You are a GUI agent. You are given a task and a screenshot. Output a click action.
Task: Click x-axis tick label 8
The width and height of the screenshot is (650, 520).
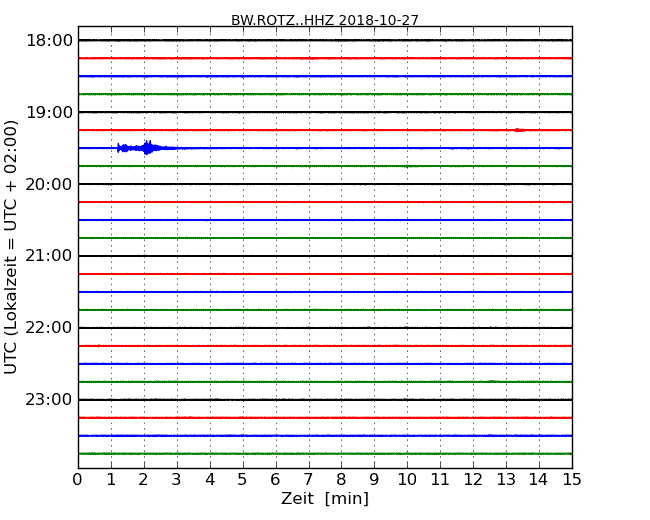341,480
